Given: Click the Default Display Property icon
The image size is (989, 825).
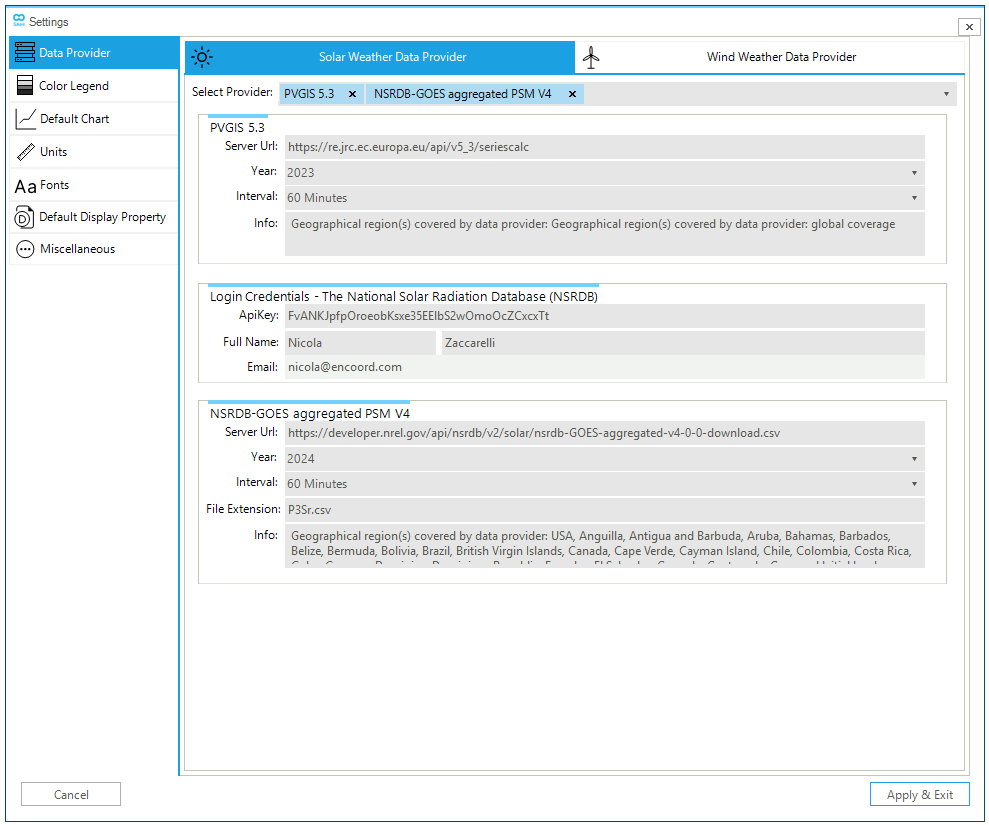Looking at the screenshot, I should point(25,217).
